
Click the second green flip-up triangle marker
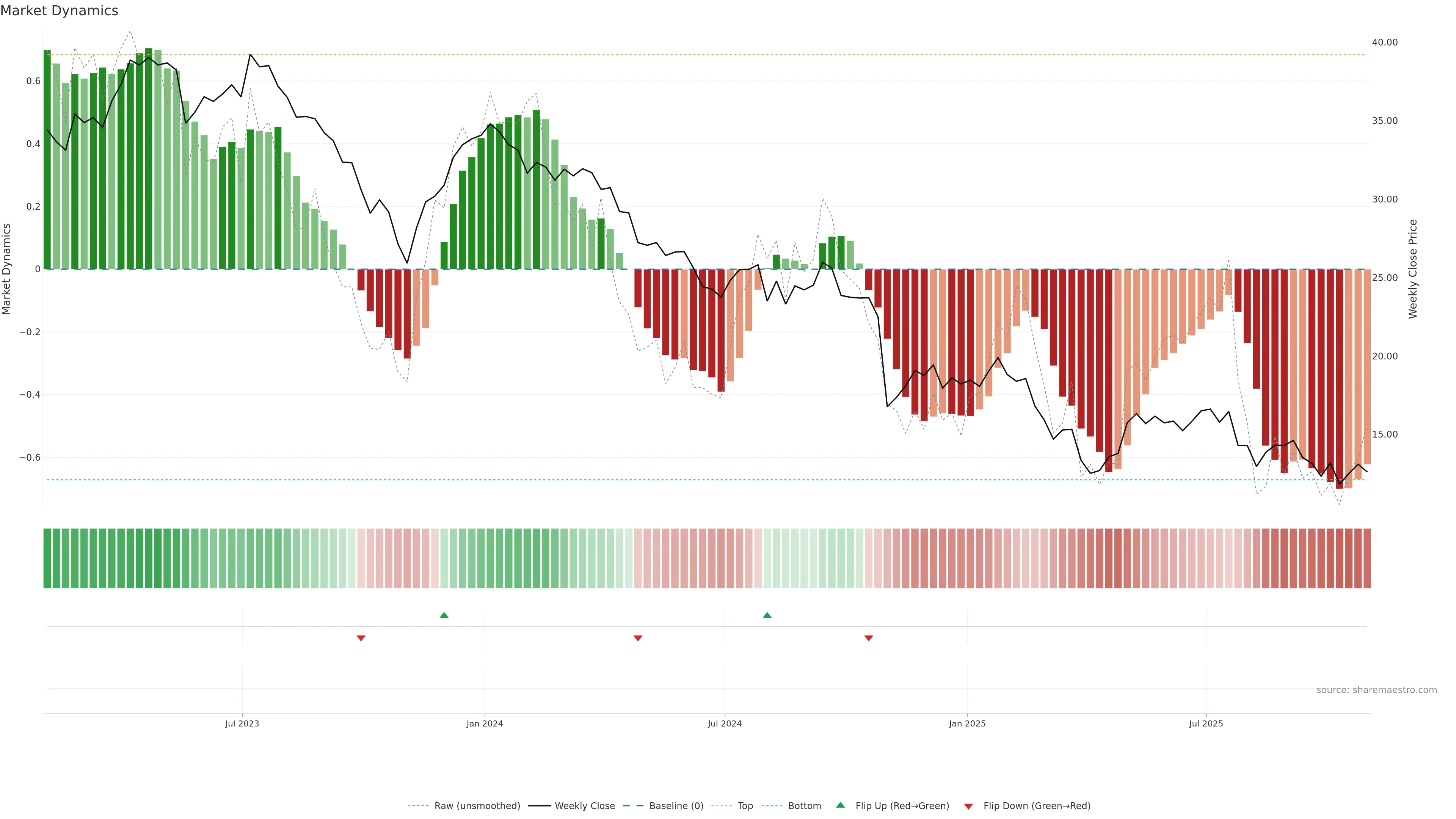767,615
